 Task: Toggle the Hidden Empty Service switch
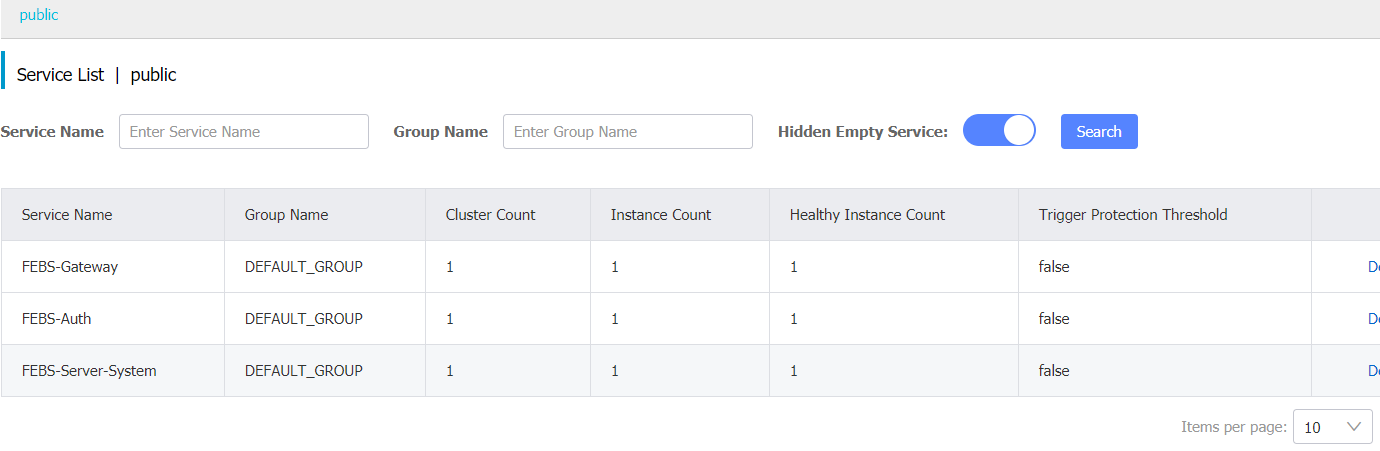click(998, 132)
